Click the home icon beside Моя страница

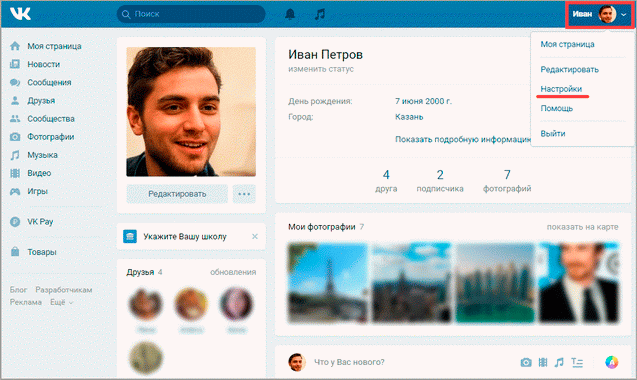click(x=15, y=46)
